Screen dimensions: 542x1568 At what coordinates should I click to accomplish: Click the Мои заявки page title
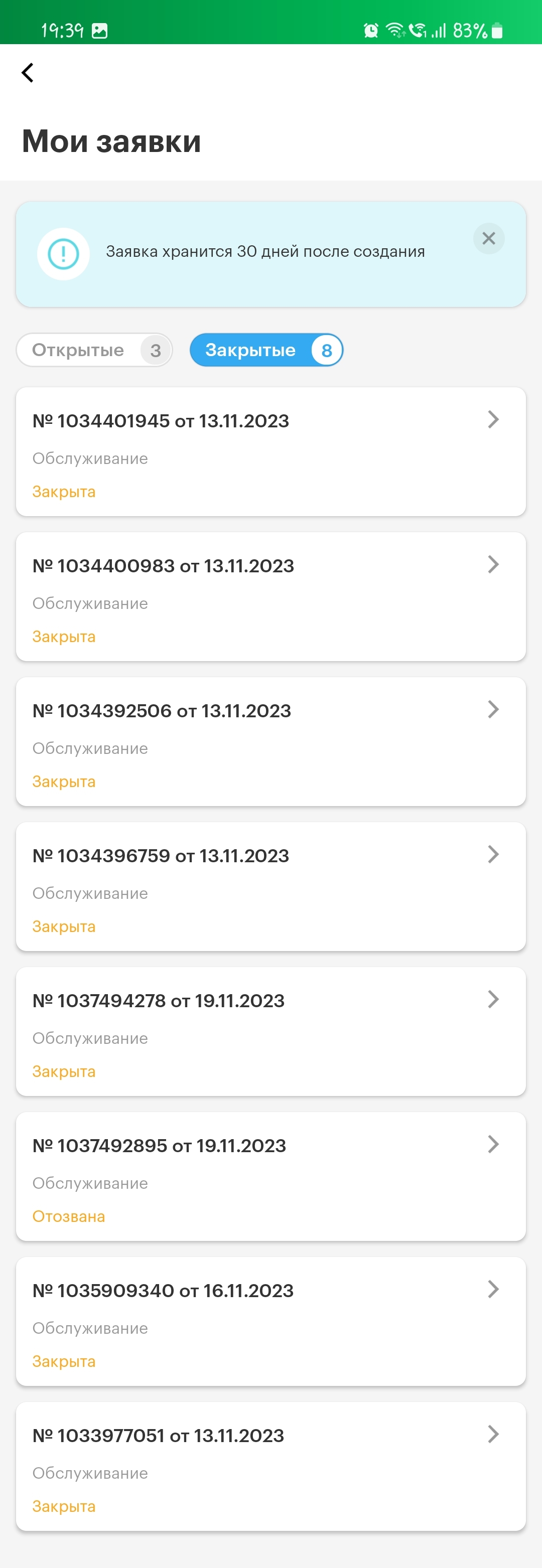111,141
